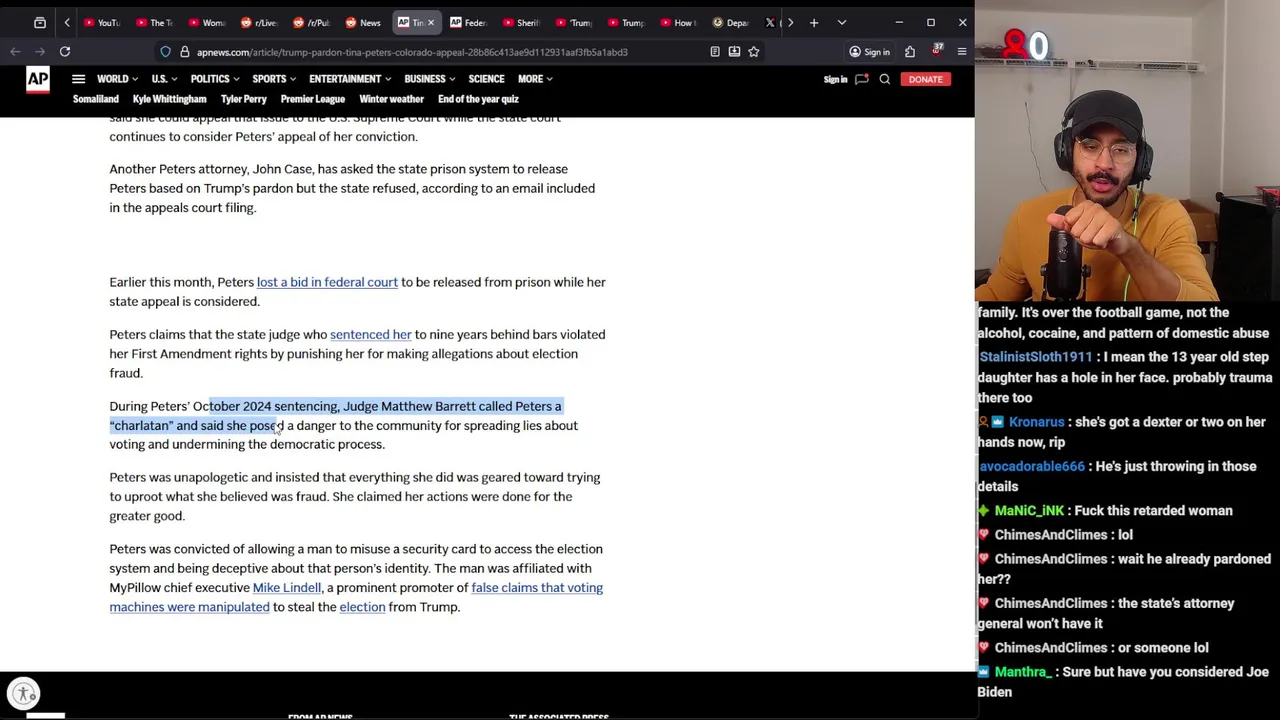This screenshot has height=720, width=1280.
Task: Close the active AP tab
Action: (431, 22)
